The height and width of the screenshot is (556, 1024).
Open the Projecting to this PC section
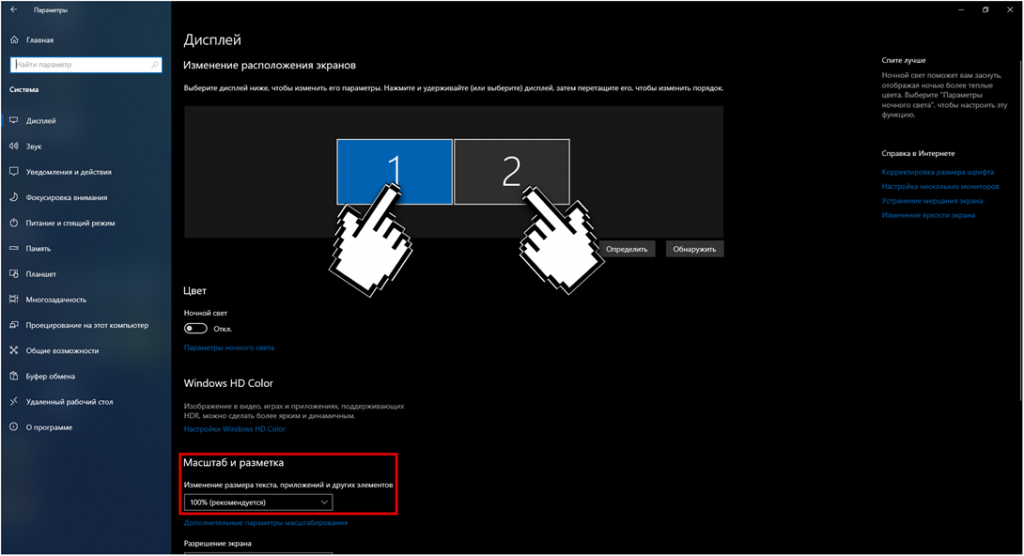87,325
